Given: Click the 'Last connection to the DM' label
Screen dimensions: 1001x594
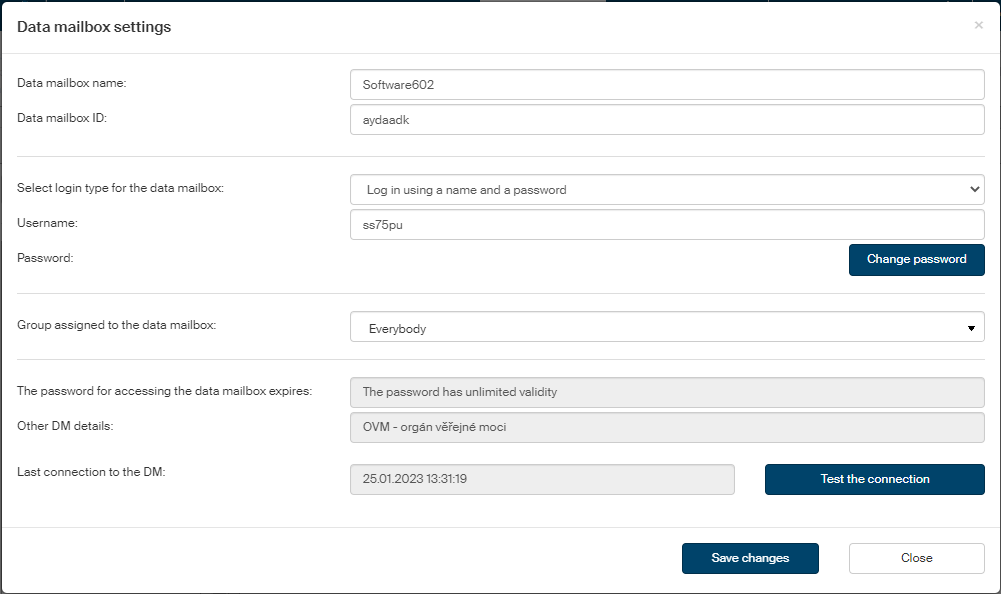Looking at the screenshot, I should [91, 472].
